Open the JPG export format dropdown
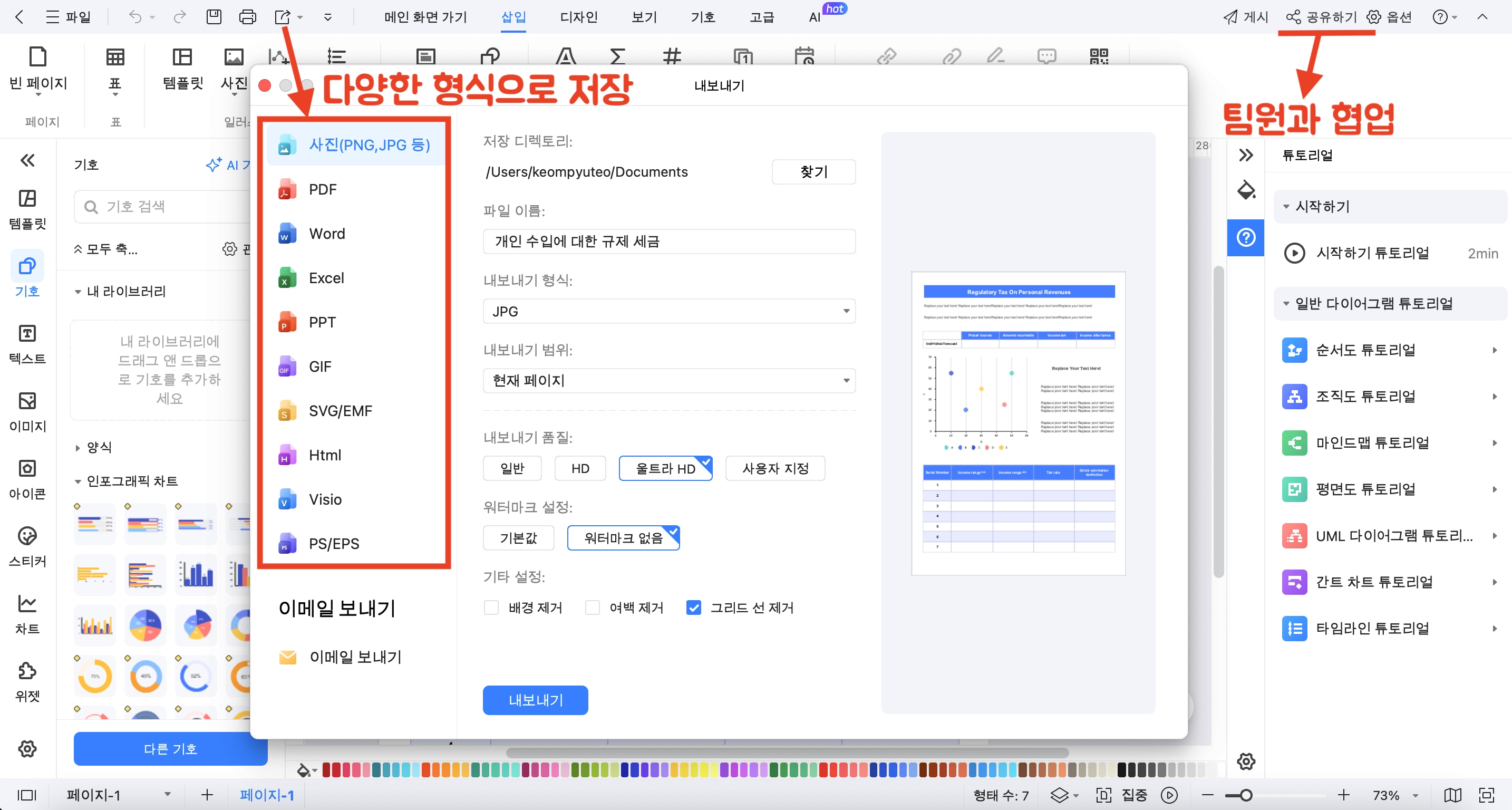 tap(668, 311)
